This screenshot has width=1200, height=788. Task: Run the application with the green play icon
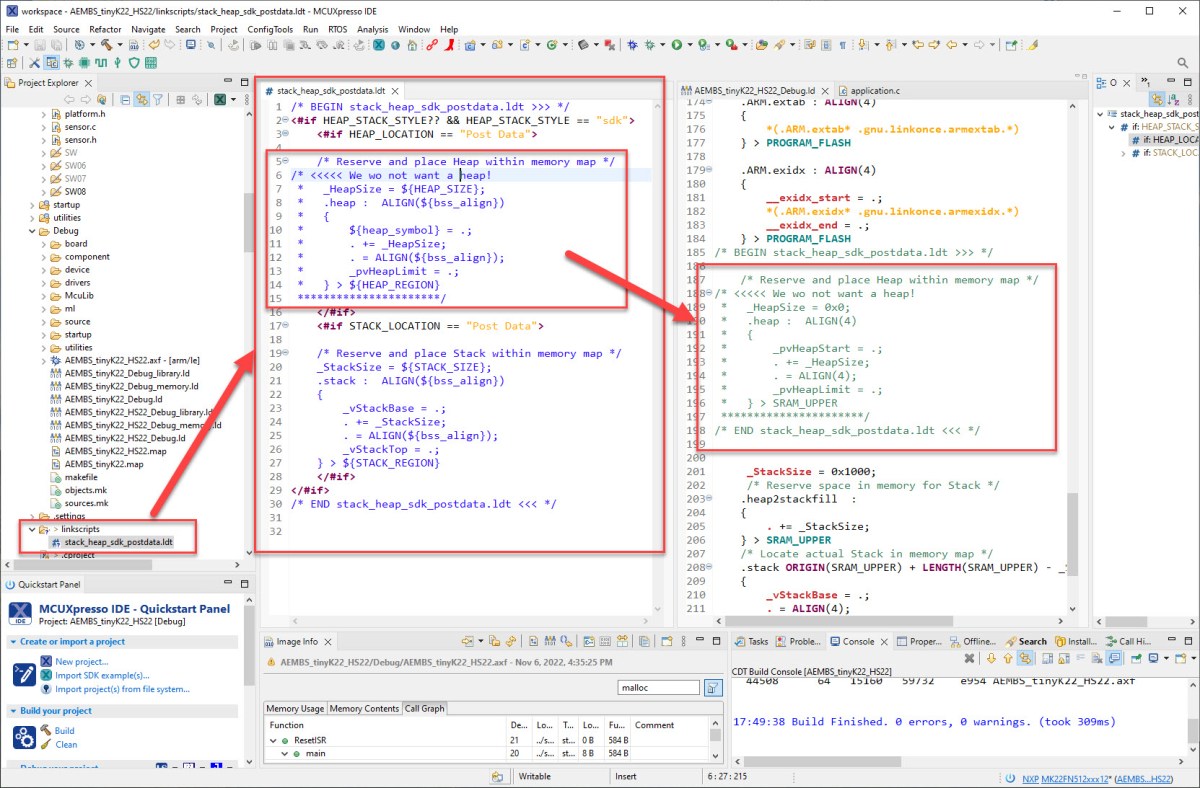point(675,47)
